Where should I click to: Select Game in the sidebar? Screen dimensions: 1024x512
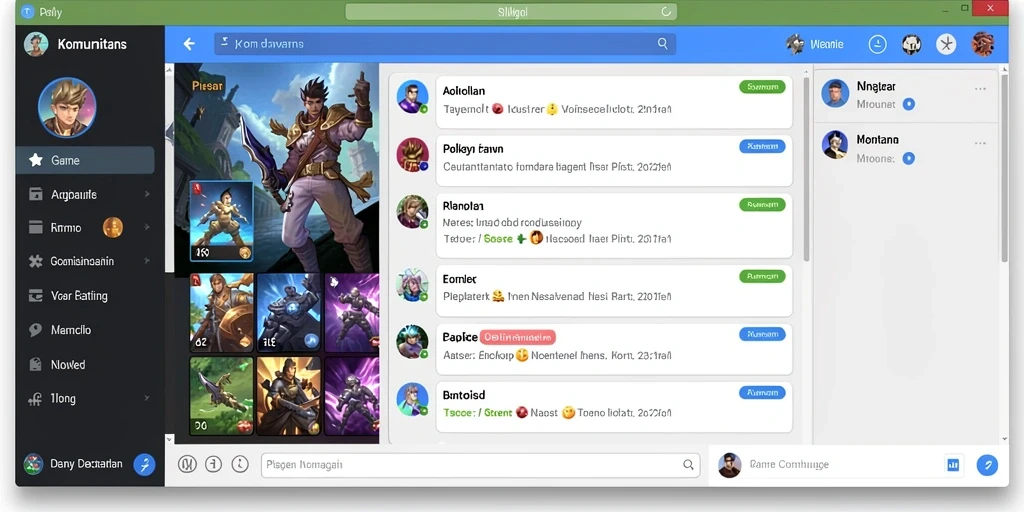point(85,160)
